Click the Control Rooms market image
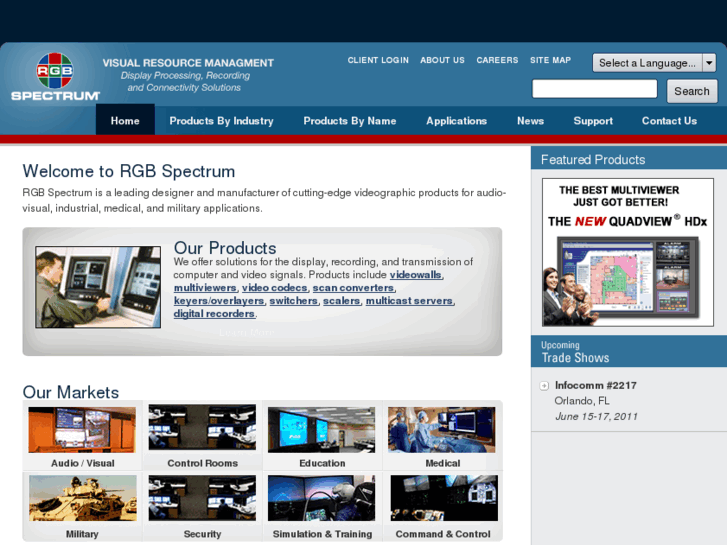This screenshot has width=727, height=545. point(202,427)
